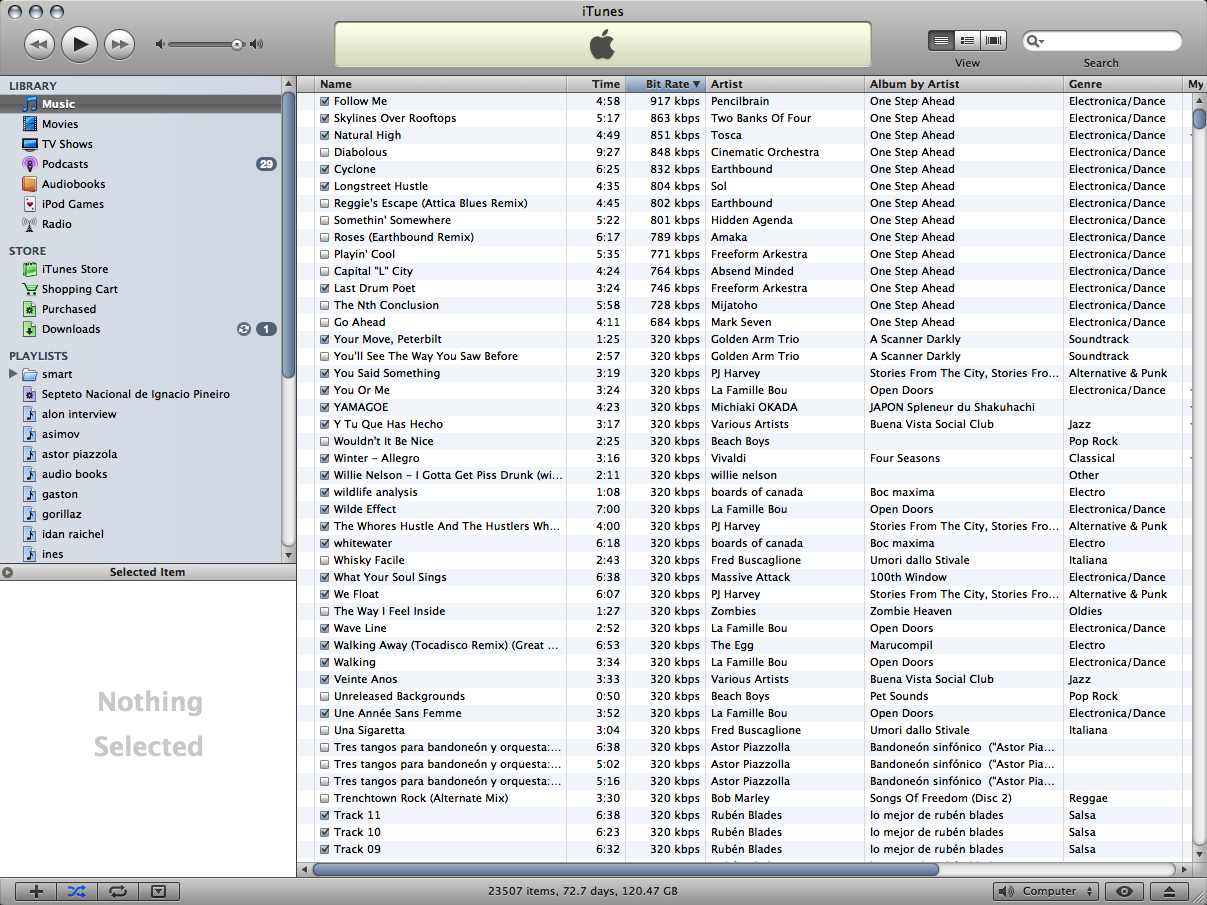Switch to grouped album view
Image resolution: width=1207 pixels, height=905 pixels.
tap(967, 41)
